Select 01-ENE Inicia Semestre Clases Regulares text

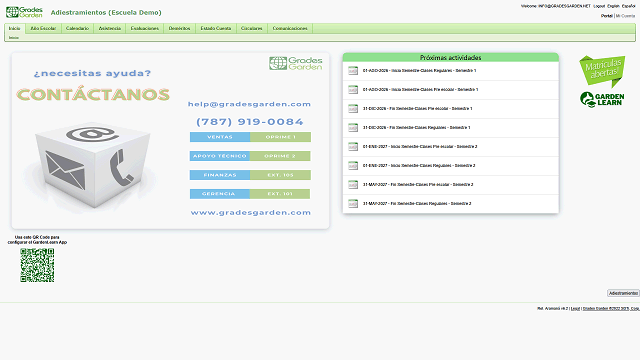click(419, 165)
